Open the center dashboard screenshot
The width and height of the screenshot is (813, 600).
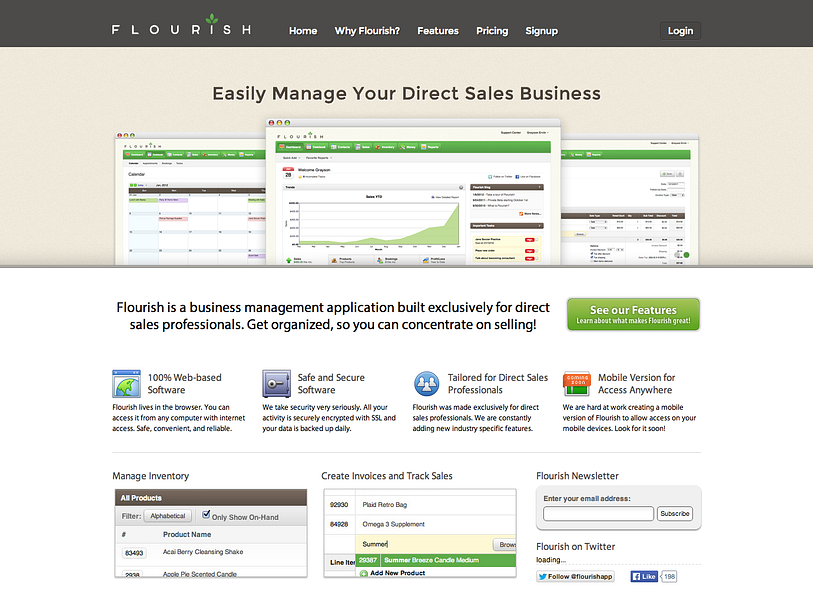tap(413, 192)
